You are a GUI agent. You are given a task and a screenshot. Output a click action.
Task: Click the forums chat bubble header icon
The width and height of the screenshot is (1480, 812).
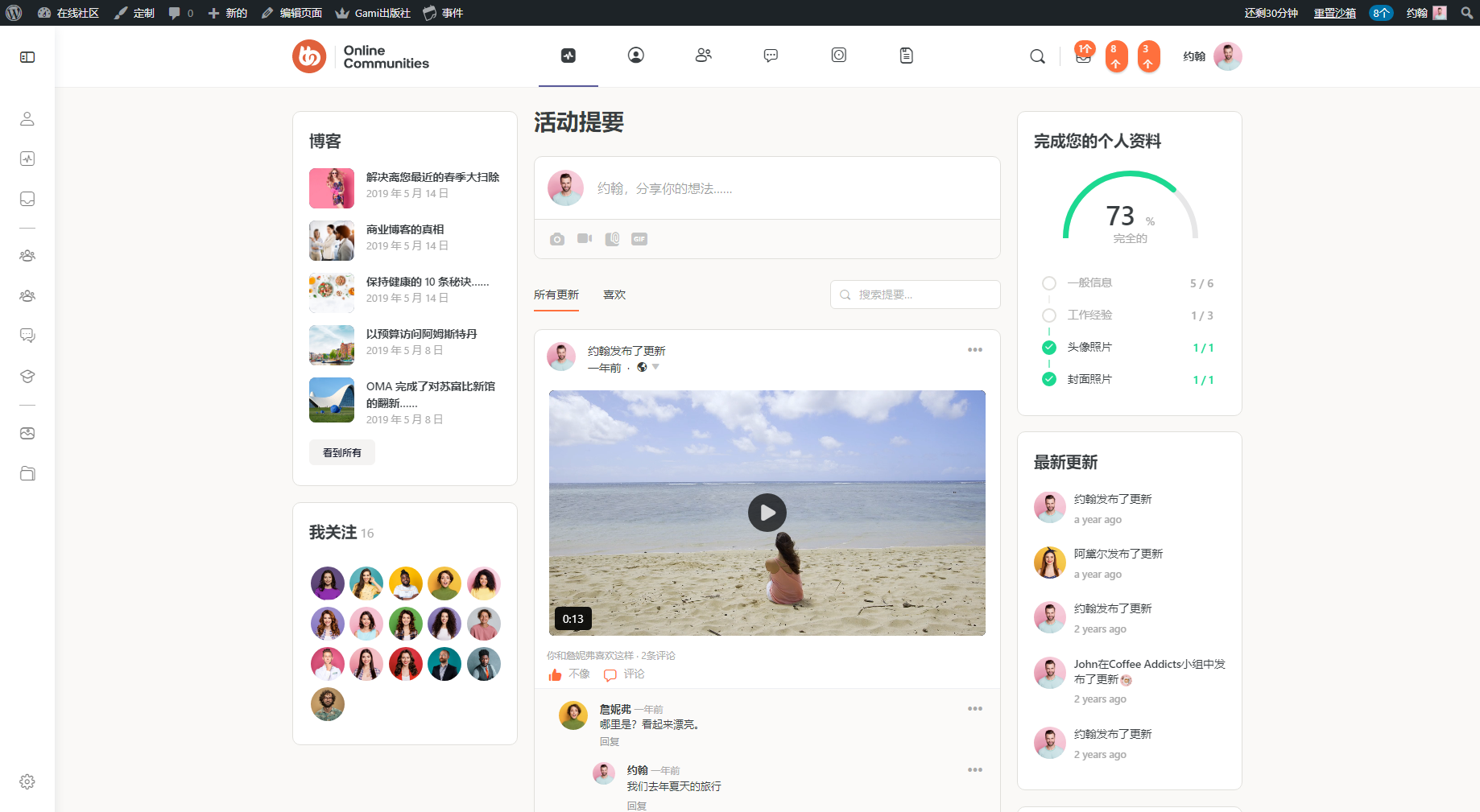tap(771, 56)
